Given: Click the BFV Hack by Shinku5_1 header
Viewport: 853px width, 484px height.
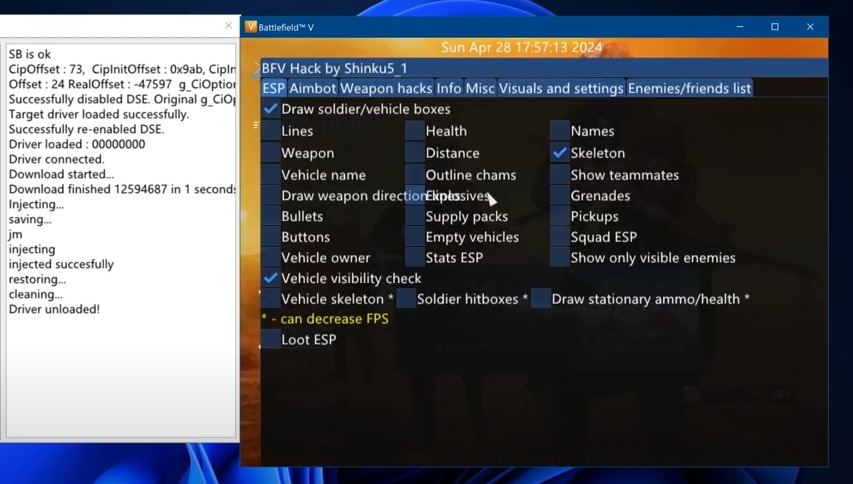Looking at the screenshot, I should 335,69.
